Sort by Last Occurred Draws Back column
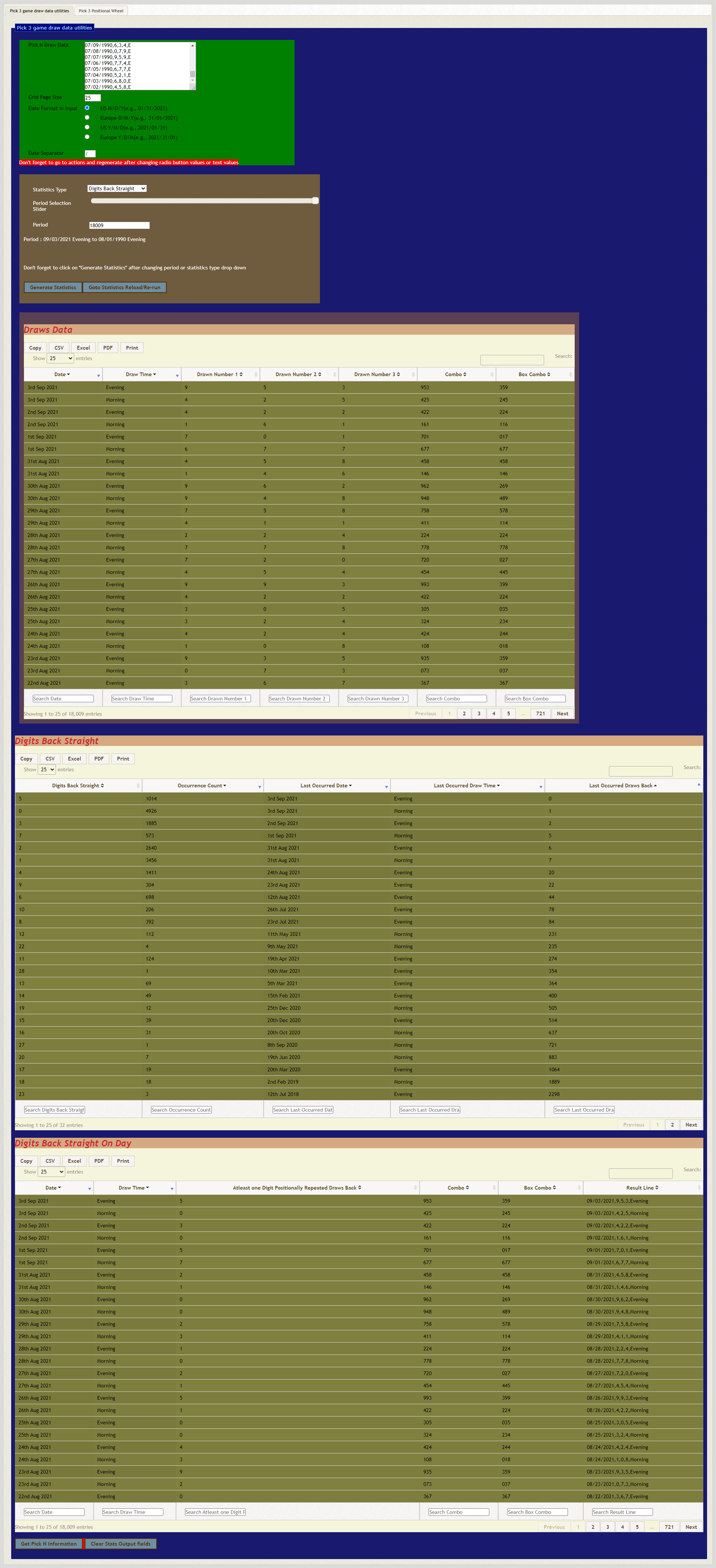The height and width of the screenshot is (1568, 716). [x=624, y=785]
